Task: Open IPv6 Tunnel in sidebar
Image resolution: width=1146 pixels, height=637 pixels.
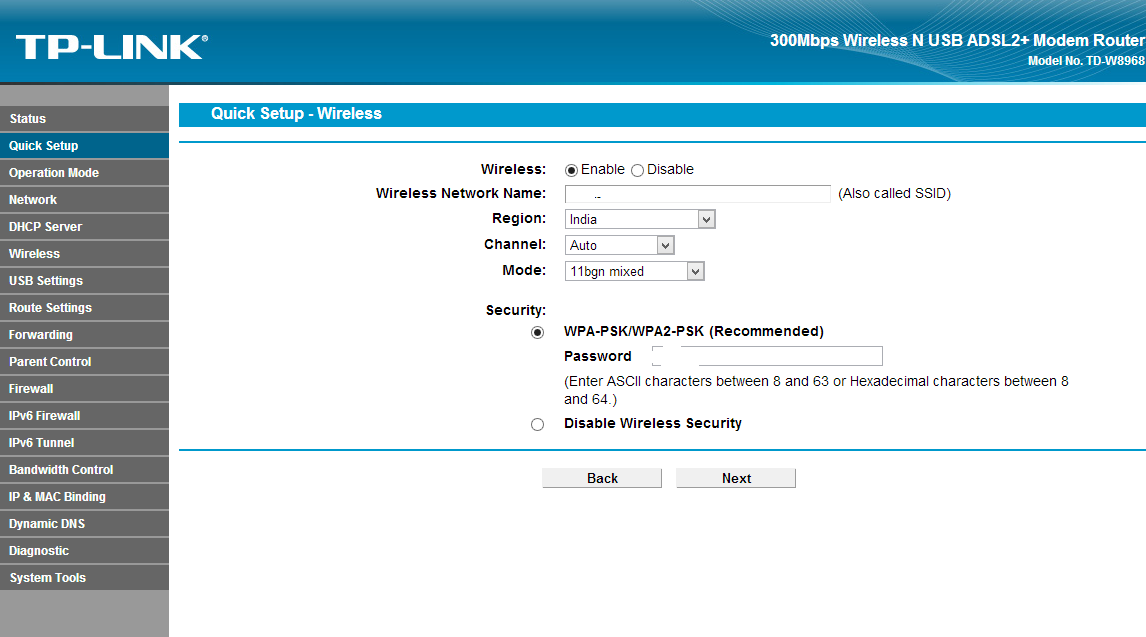Action: [x=84, y=443]
